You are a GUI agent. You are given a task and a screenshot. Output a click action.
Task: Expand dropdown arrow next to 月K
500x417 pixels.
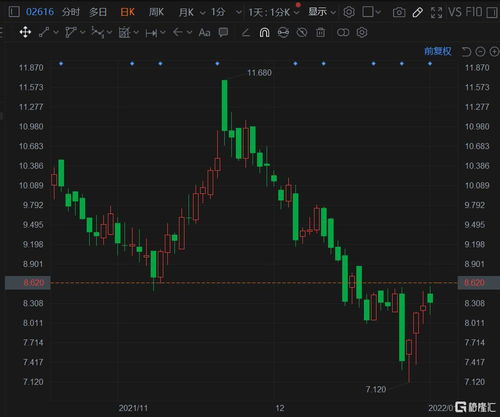coord(203,13)
